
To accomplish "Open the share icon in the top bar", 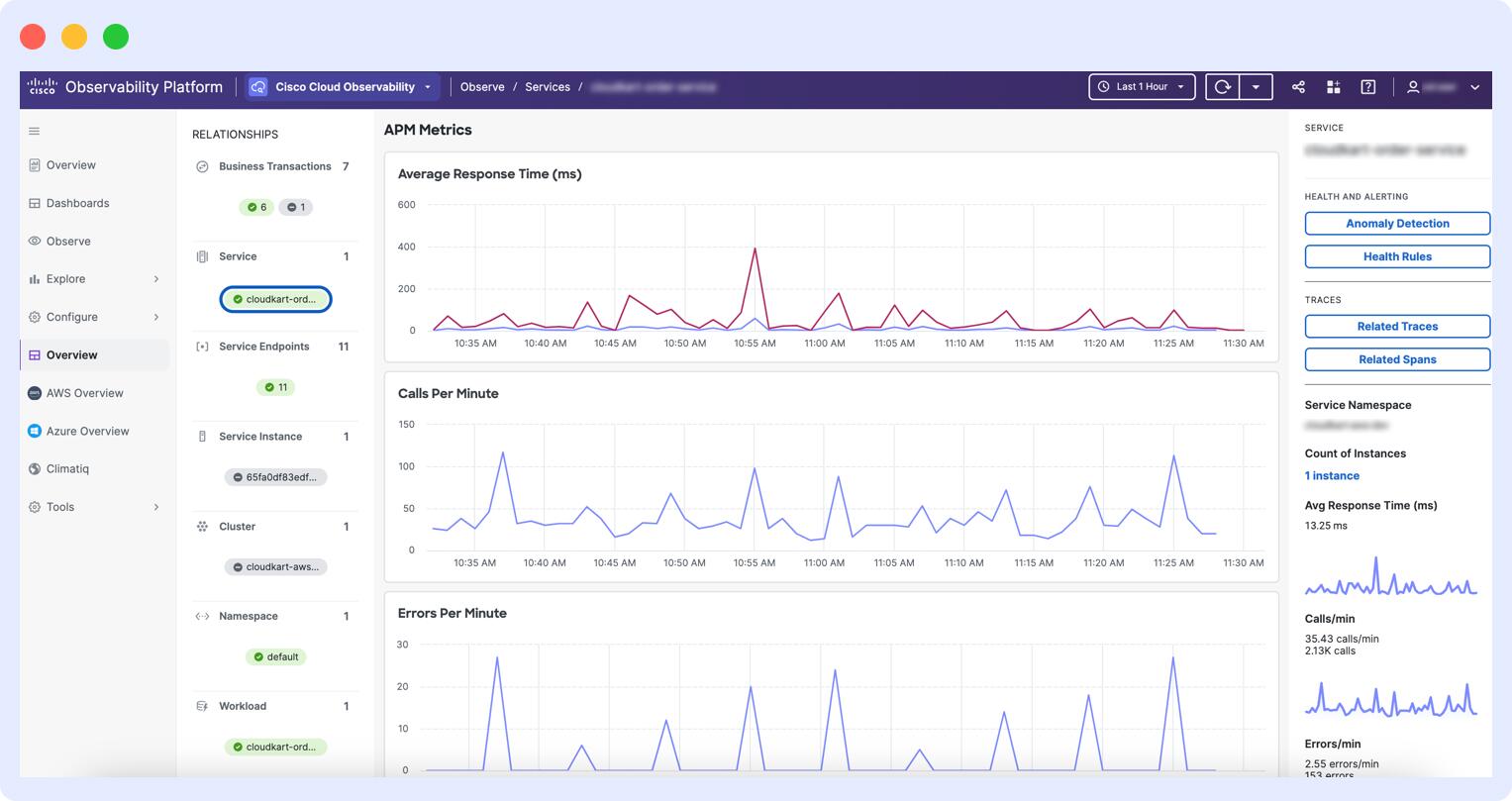I will [x=1298, y=87].
